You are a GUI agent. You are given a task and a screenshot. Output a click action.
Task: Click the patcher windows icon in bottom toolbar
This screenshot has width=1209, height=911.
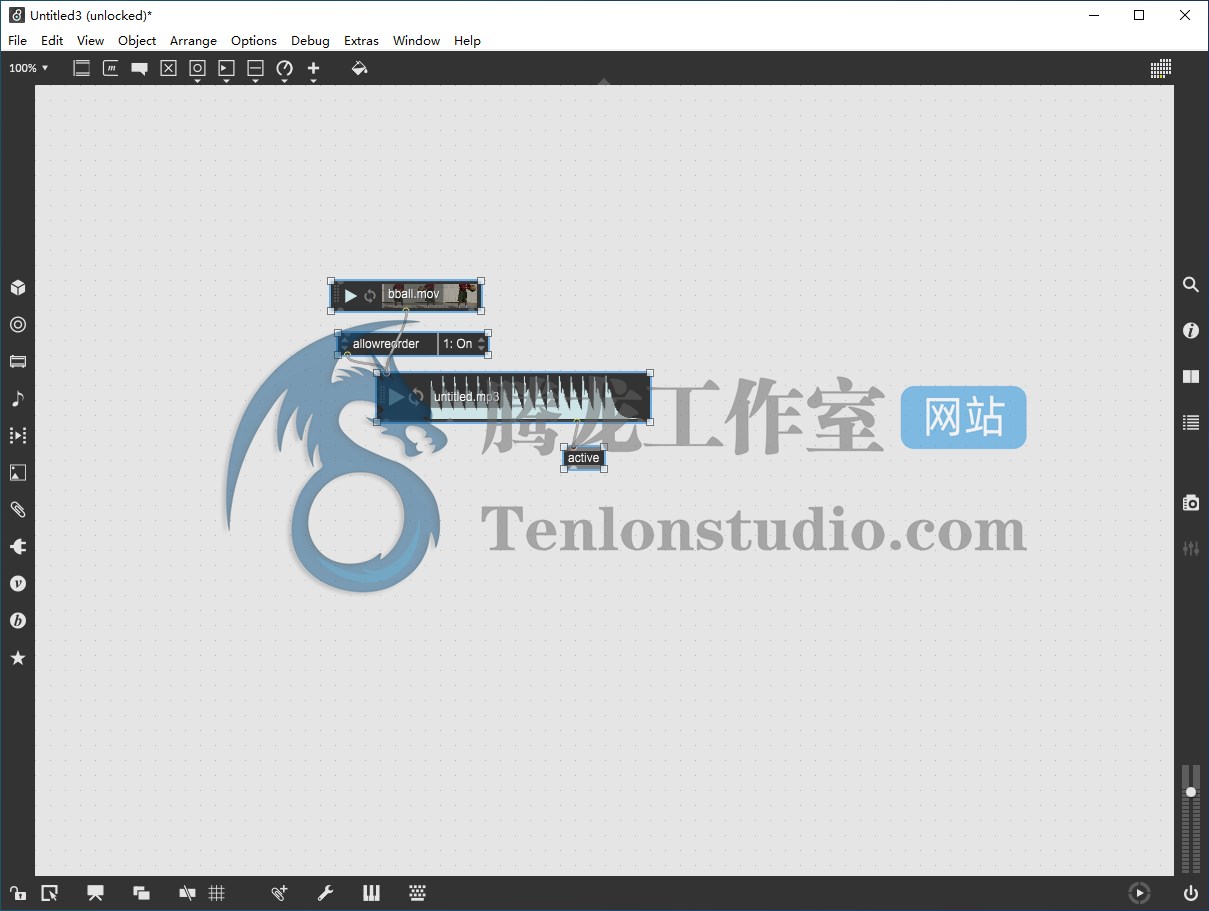pos(49,893)
